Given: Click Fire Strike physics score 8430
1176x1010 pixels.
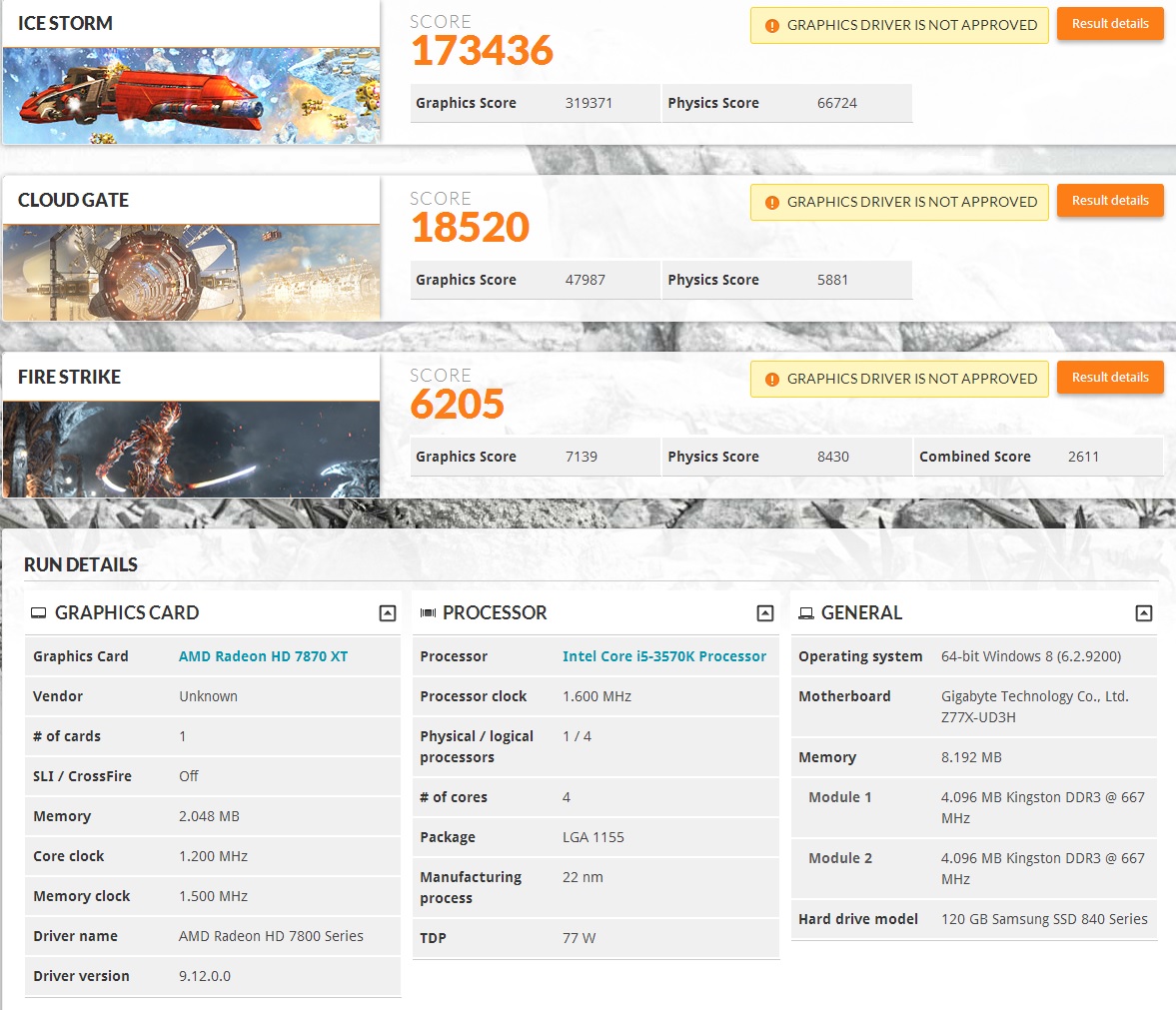Looking at the screenshot, I should pyautogui.click(x=833, y=458).
